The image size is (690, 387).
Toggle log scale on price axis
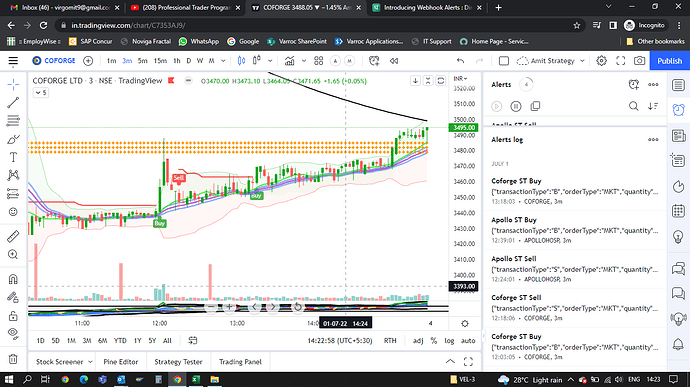tap(449, 340)
